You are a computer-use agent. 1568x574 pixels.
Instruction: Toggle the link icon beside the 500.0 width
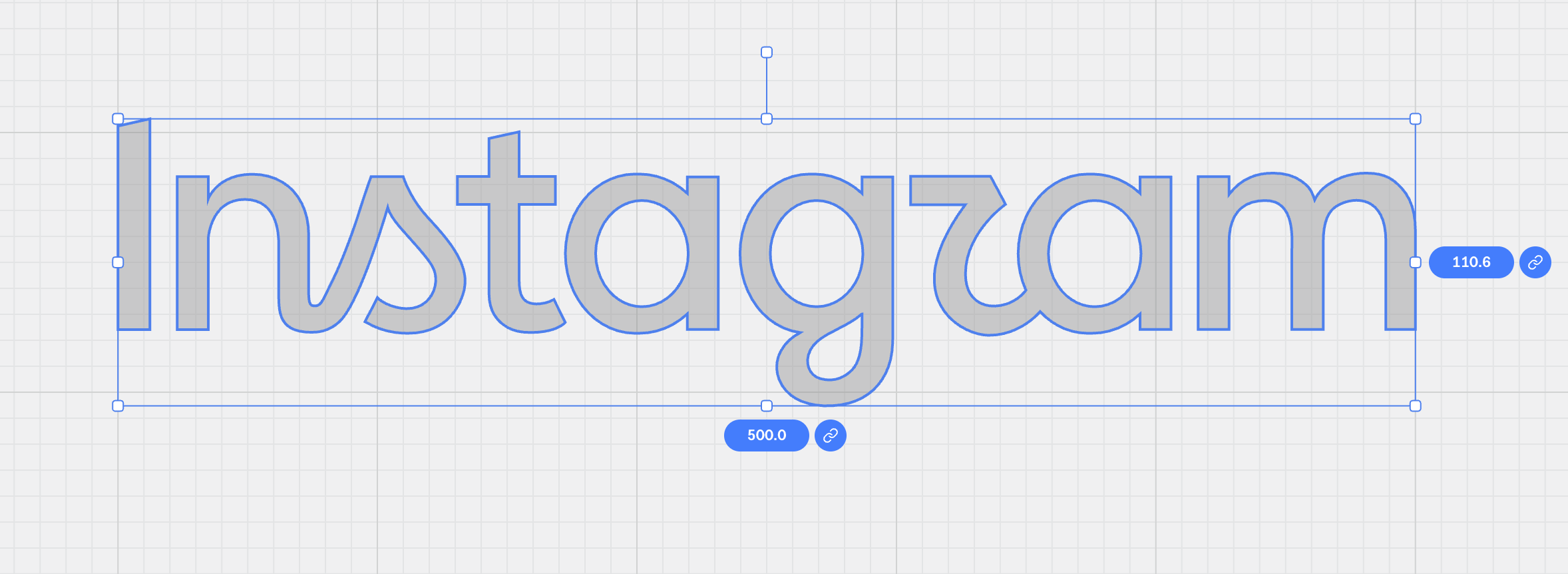click(x=831, y=435)
